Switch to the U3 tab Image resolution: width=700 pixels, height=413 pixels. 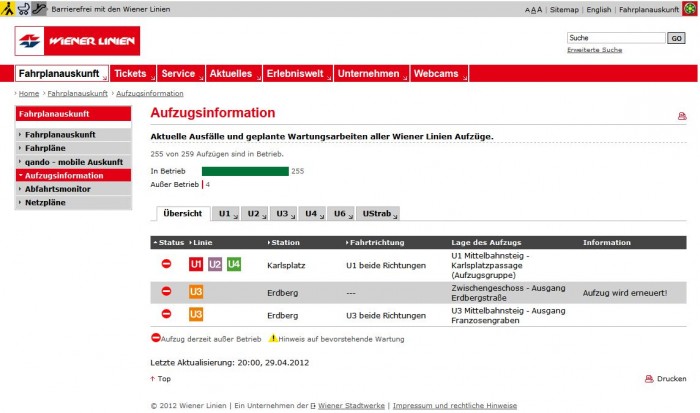coord(283,214)
